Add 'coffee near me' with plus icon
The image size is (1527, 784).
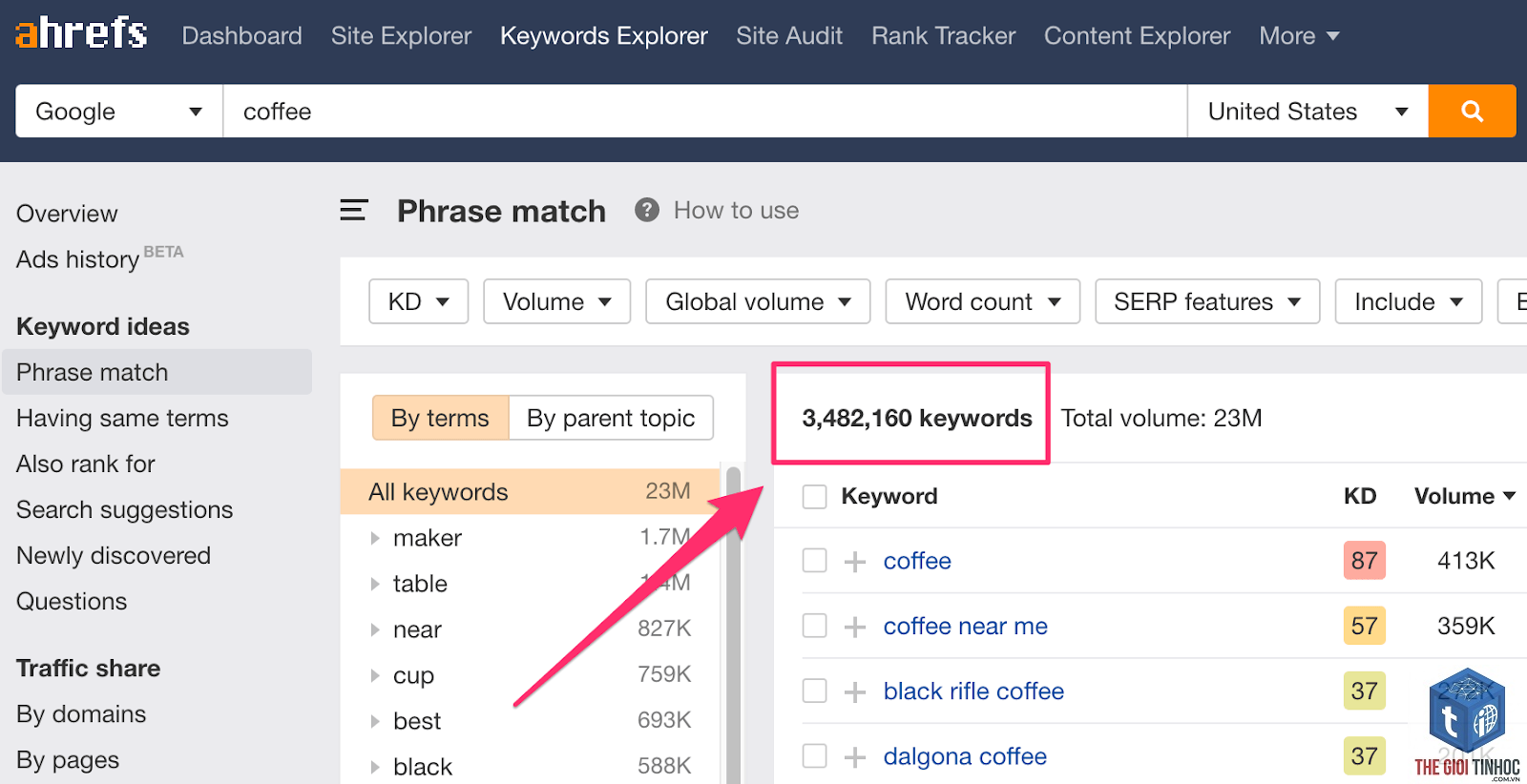[855, 626]
